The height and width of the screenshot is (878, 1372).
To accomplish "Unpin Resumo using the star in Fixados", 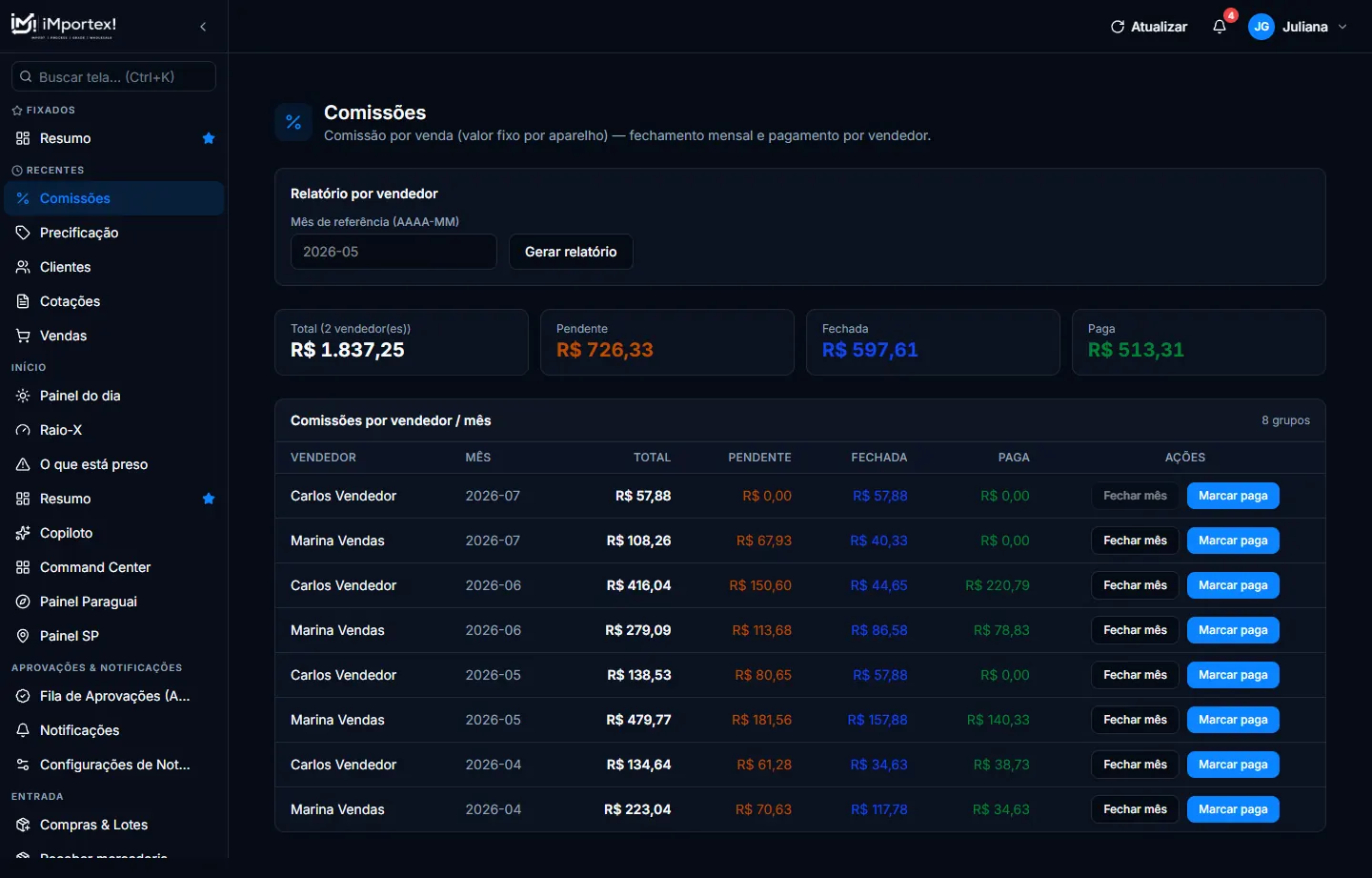I will (x=209, y=138).
